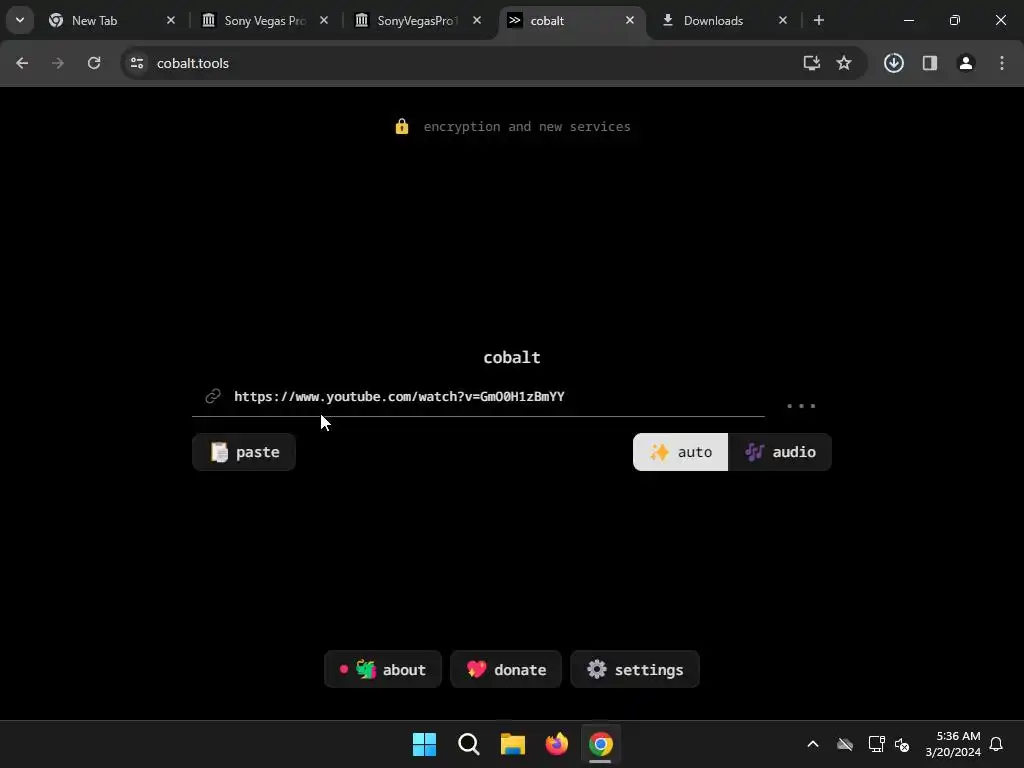The image size is (1024, 768).
Task: Open the about panel
Action: 383,669
